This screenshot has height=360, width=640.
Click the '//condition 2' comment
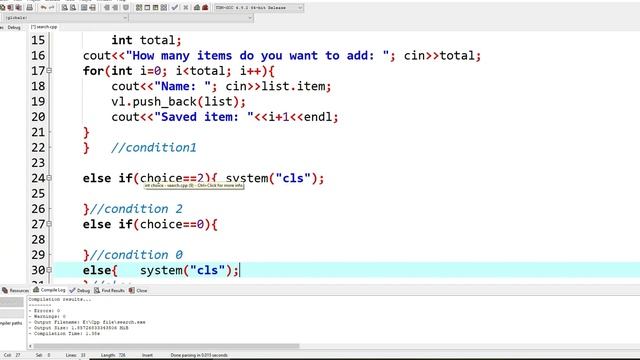coord(136,209)
